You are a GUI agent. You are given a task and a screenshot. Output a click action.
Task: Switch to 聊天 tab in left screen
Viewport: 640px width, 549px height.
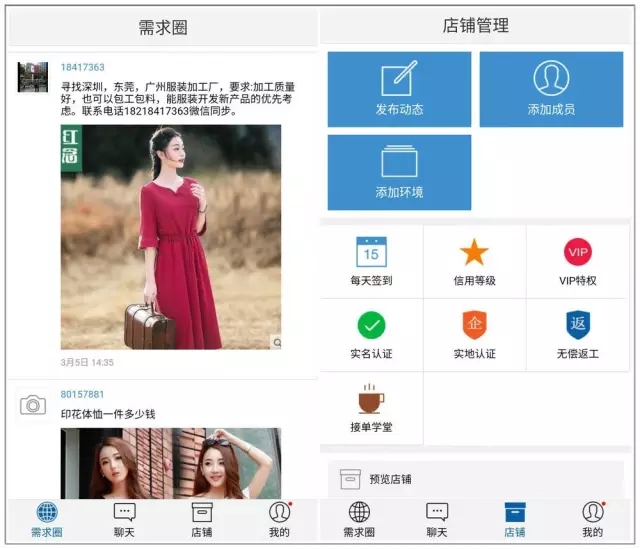[124, 520]
